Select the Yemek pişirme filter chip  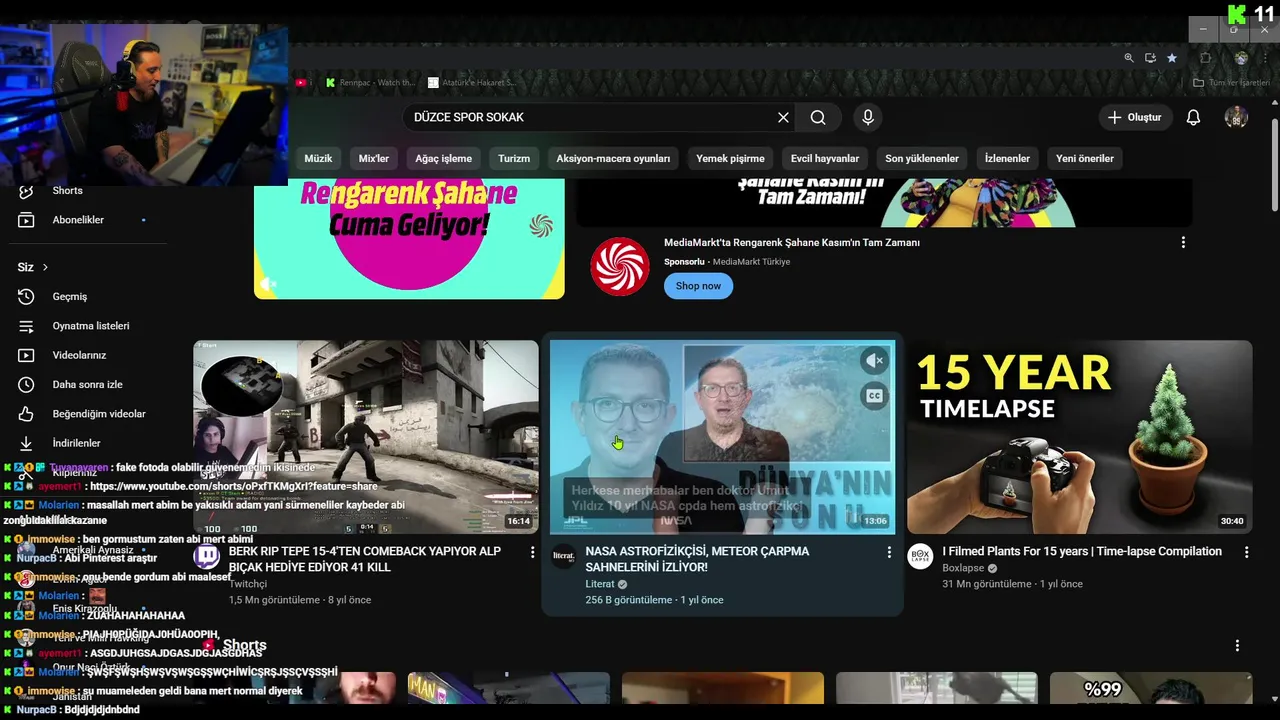click(730, 158)
